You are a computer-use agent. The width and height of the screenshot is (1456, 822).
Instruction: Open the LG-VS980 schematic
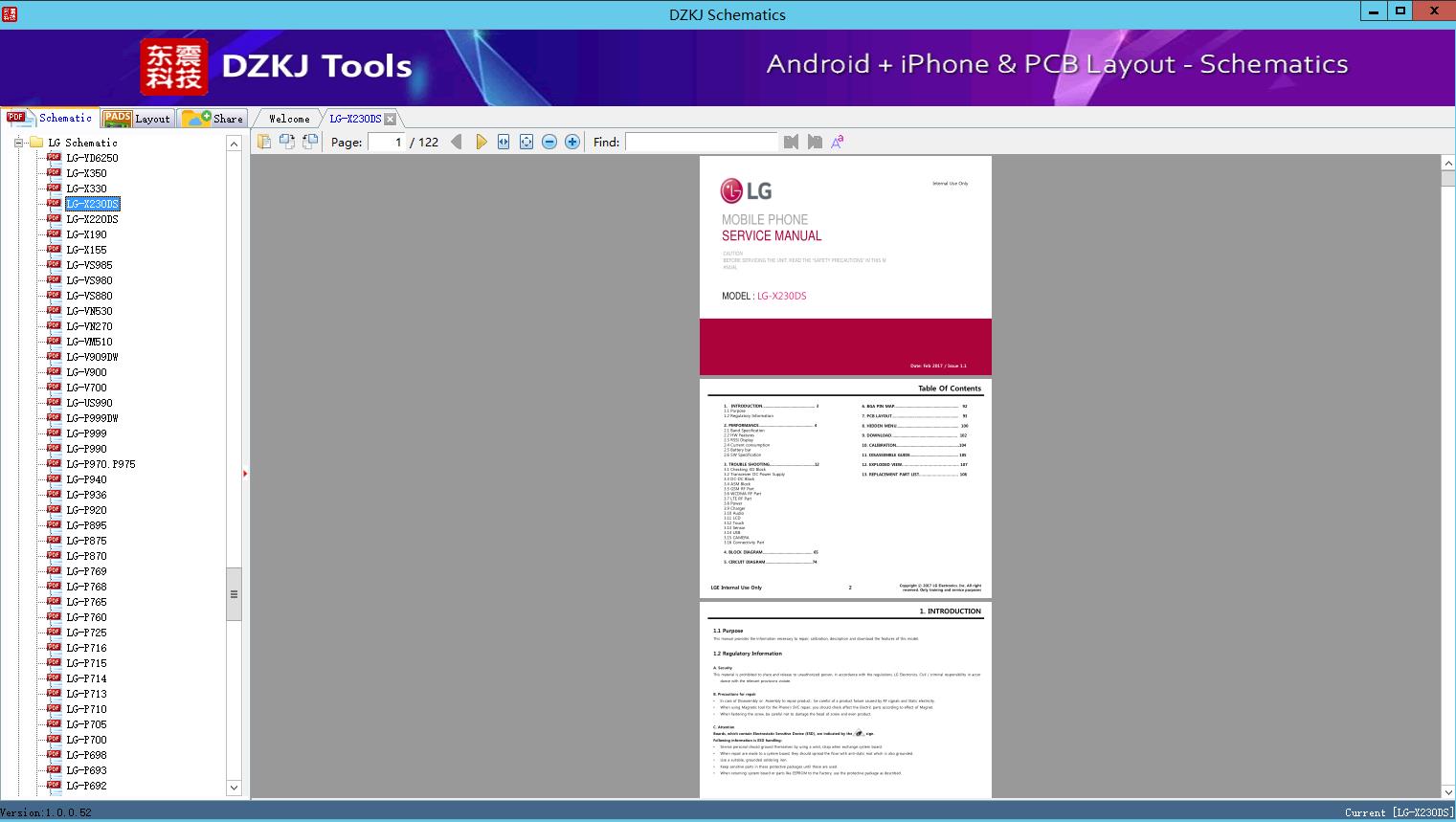(x=89, y=280)
